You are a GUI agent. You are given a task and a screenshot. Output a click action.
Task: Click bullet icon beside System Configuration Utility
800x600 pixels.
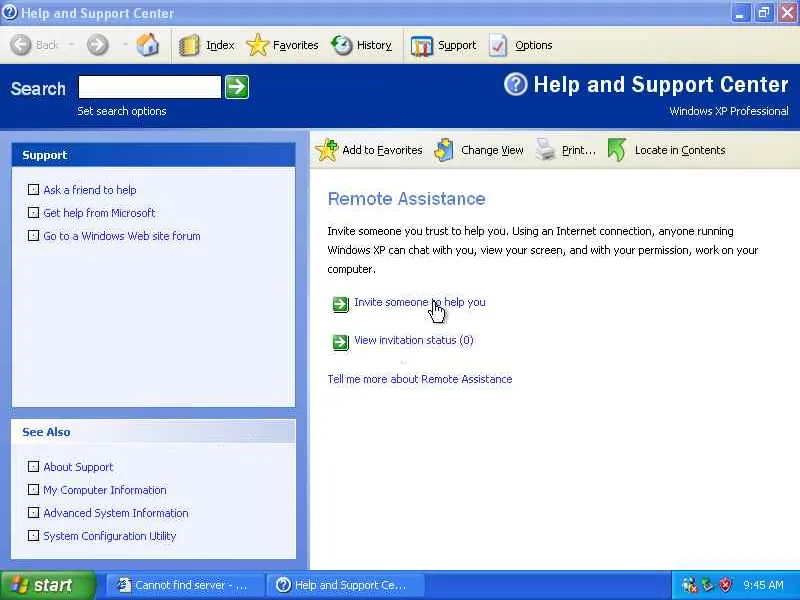(x=33, y=536)
